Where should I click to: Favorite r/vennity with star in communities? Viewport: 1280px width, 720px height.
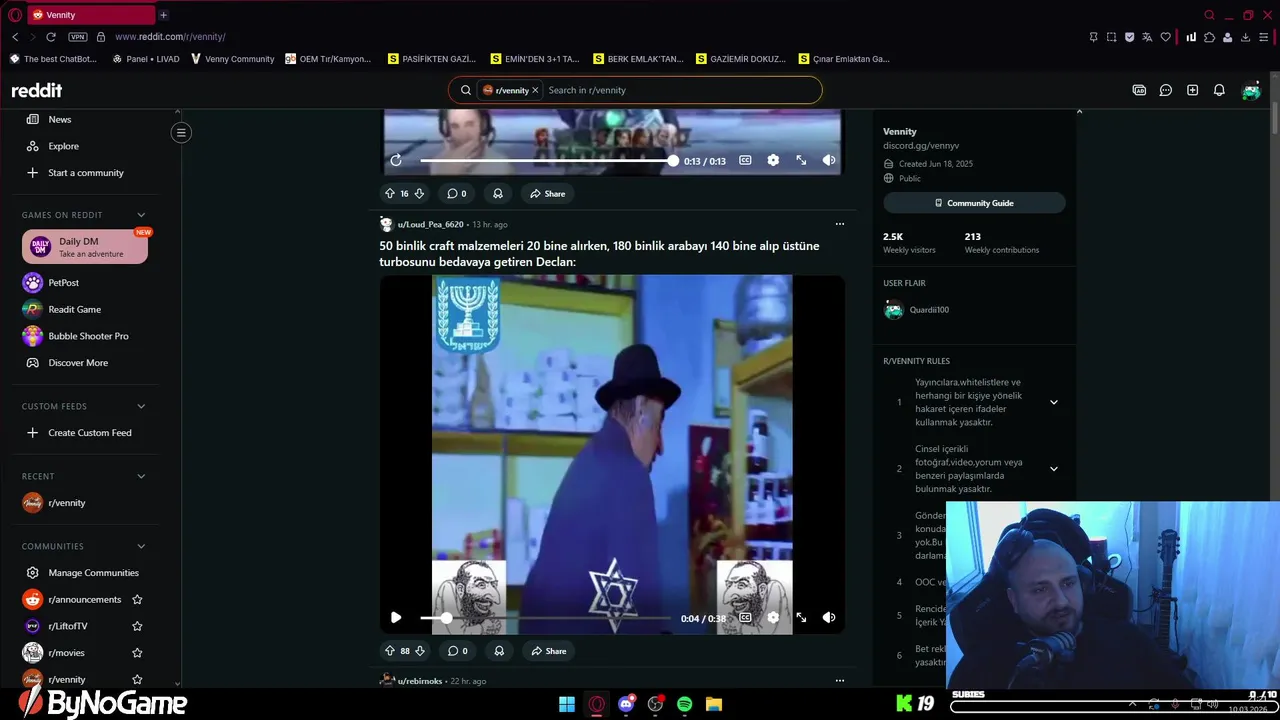point(137,680)
